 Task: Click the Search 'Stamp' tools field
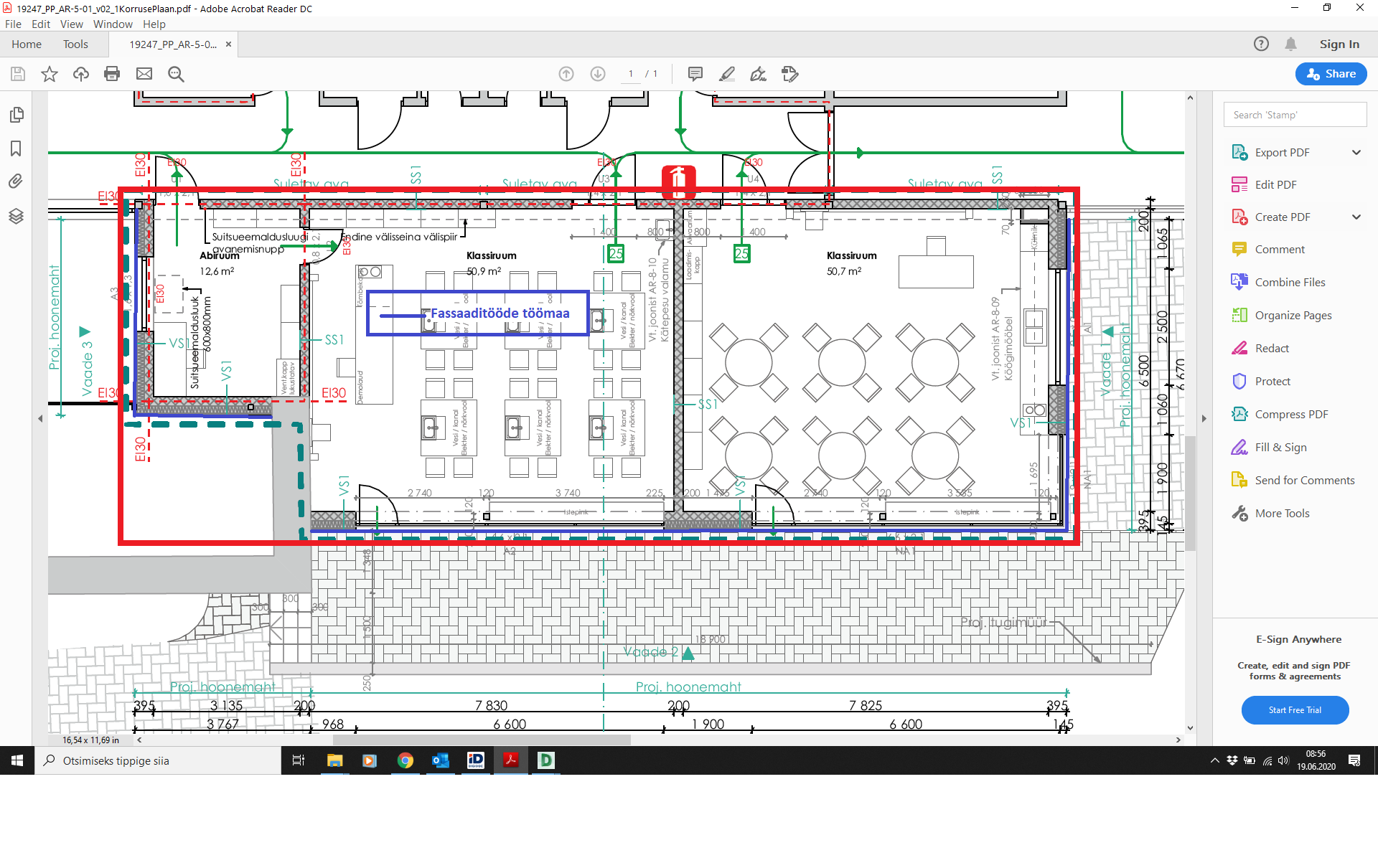(1295, 115)
